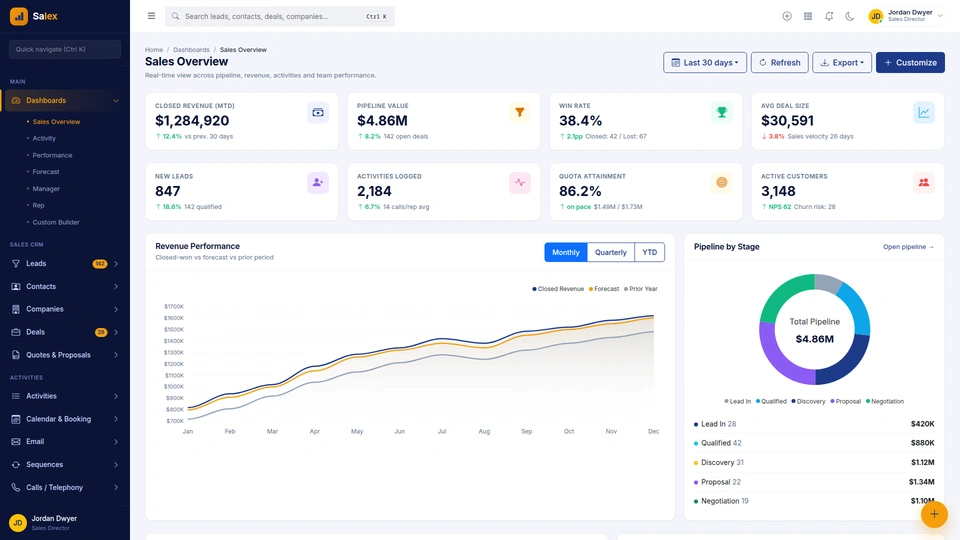Click the Win Rate trophy icon
This screenshot has height=540, width=960.
tap(722, 113)
